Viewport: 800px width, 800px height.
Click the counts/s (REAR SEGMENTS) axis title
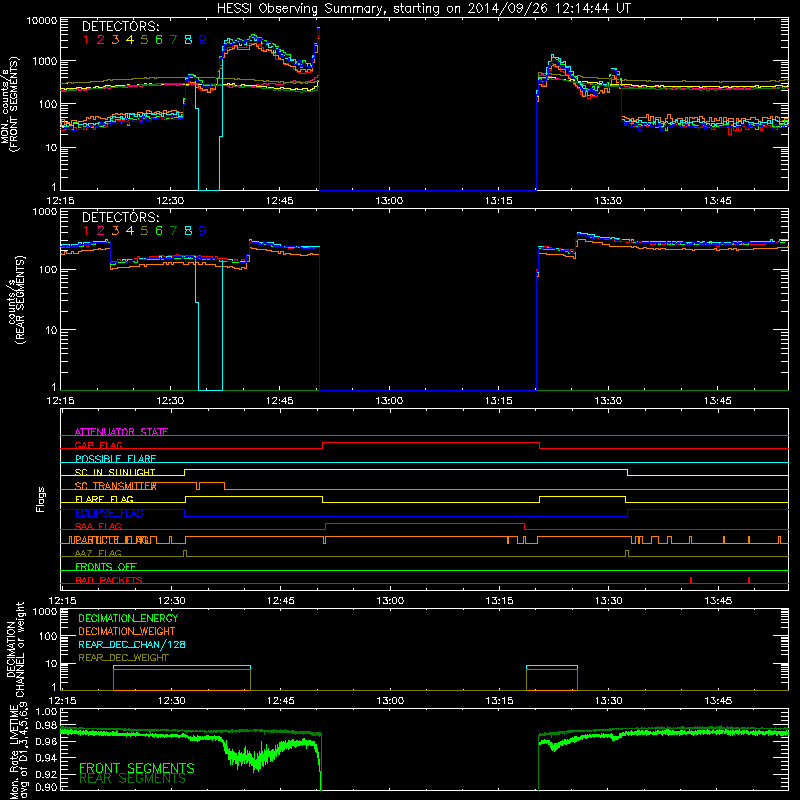[x=16, y=300]
